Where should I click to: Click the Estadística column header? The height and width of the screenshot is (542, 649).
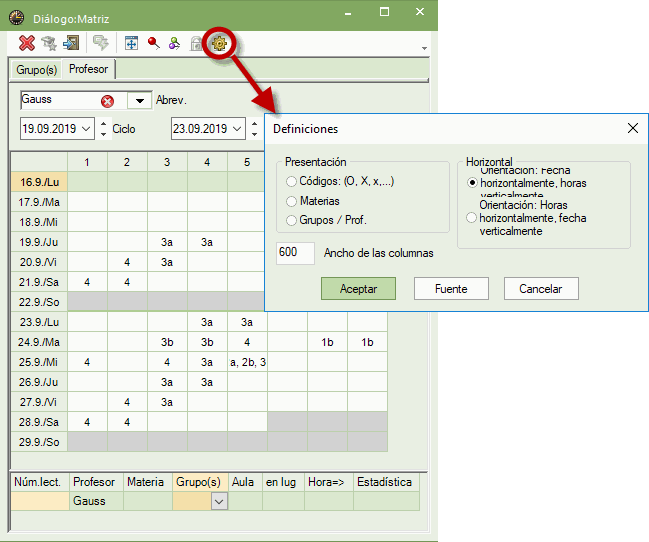click(x=386, y=482)
